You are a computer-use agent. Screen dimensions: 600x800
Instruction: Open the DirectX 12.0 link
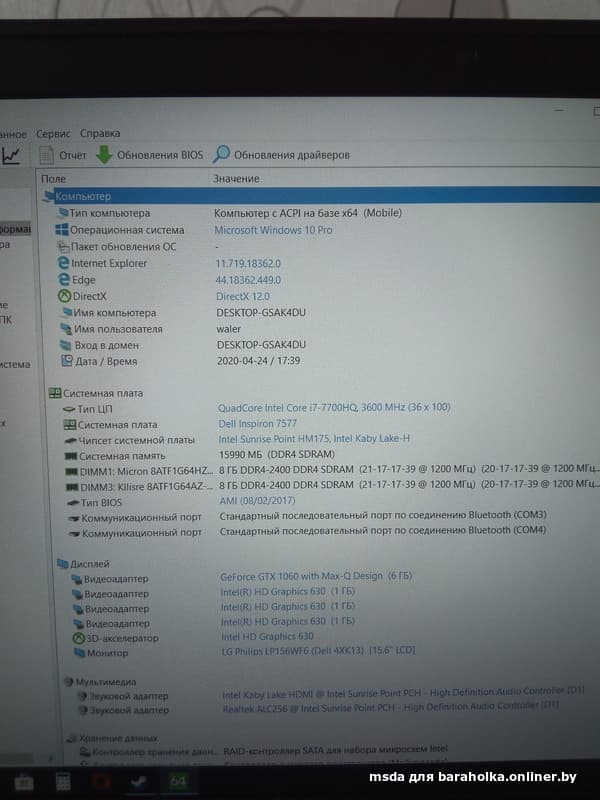click(243, 296)
